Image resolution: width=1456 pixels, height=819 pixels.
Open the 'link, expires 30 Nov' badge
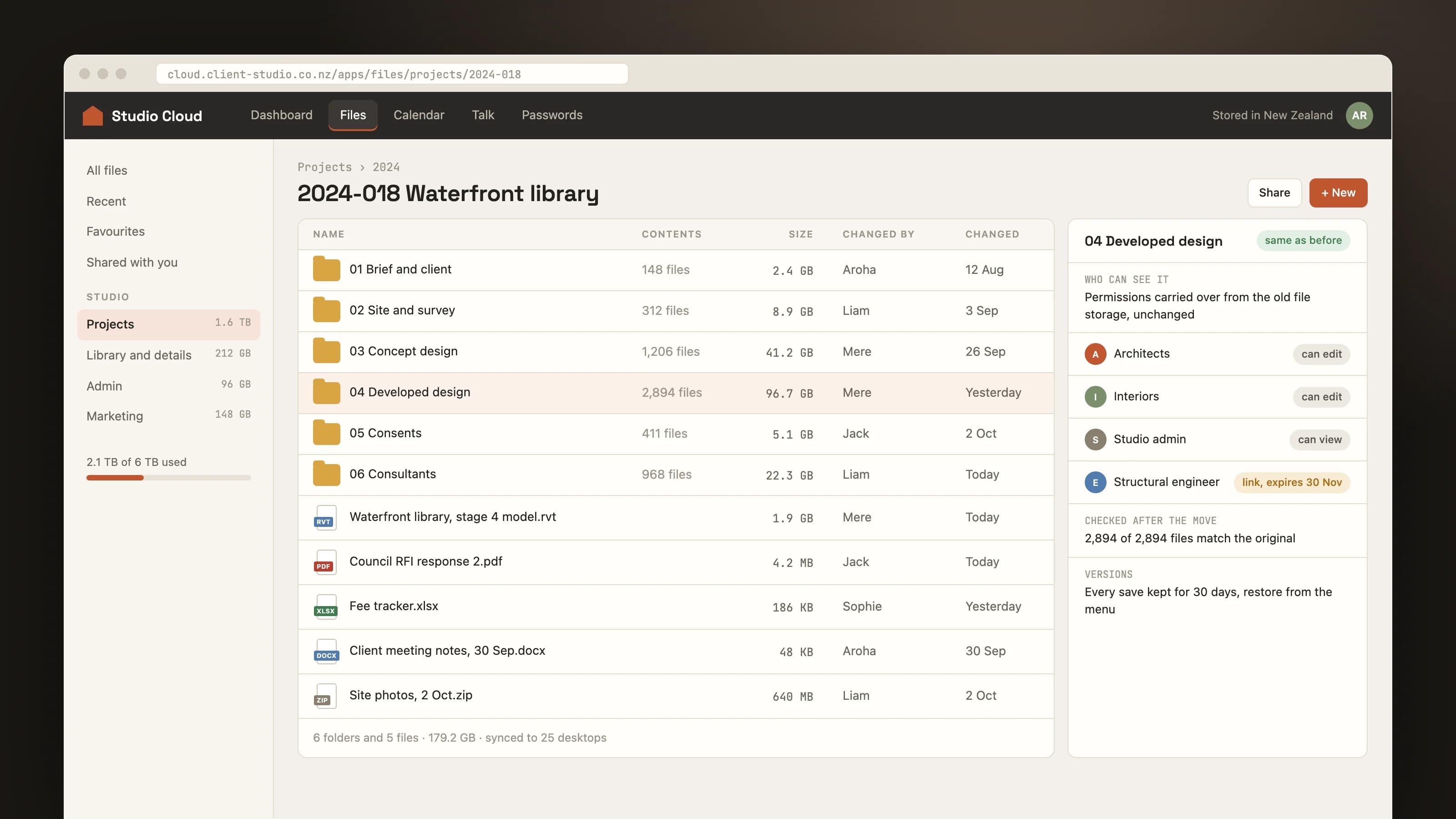tap(1292, 483)
